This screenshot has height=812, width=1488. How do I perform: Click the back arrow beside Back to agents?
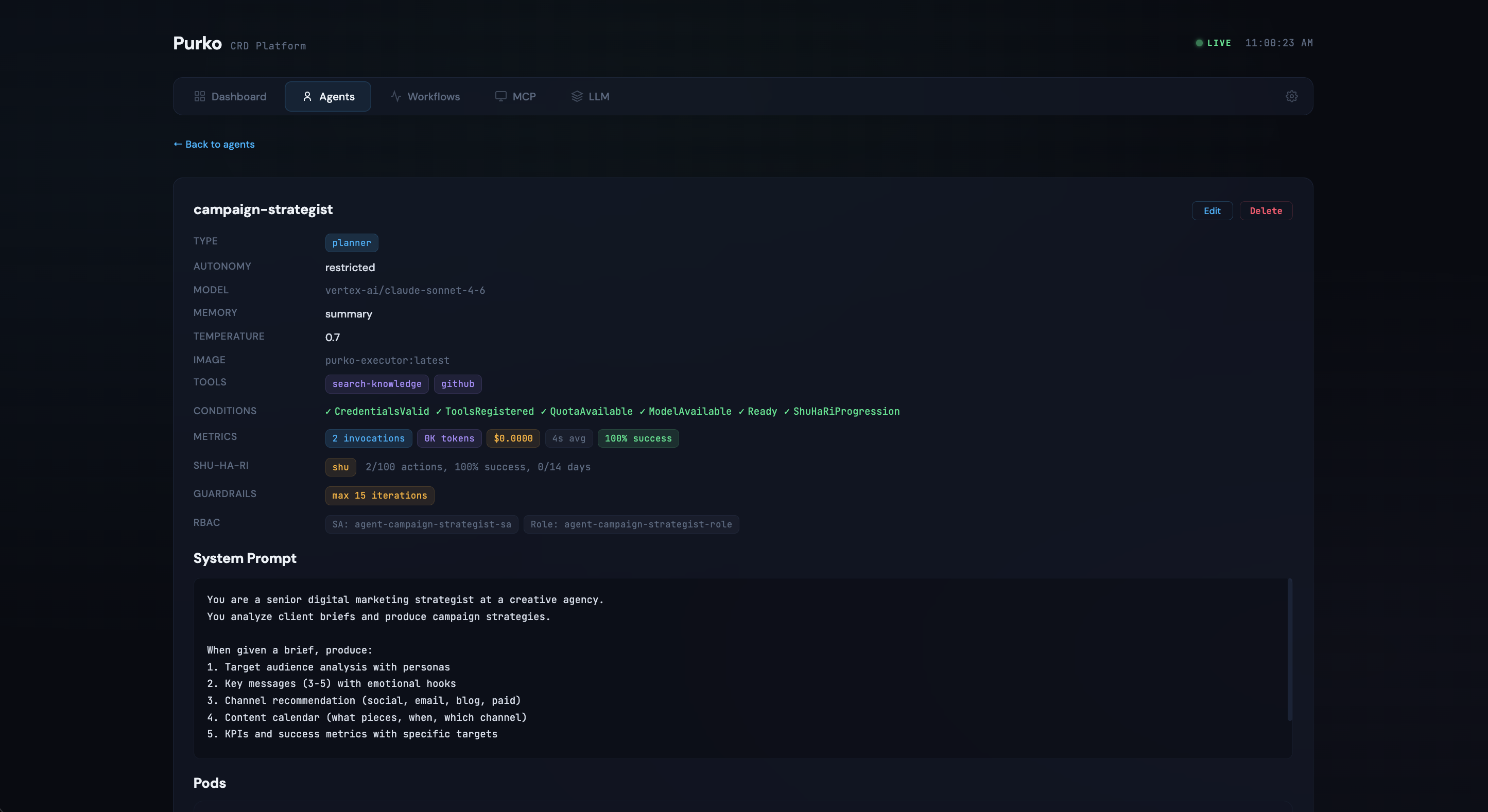tap(178, 144)
